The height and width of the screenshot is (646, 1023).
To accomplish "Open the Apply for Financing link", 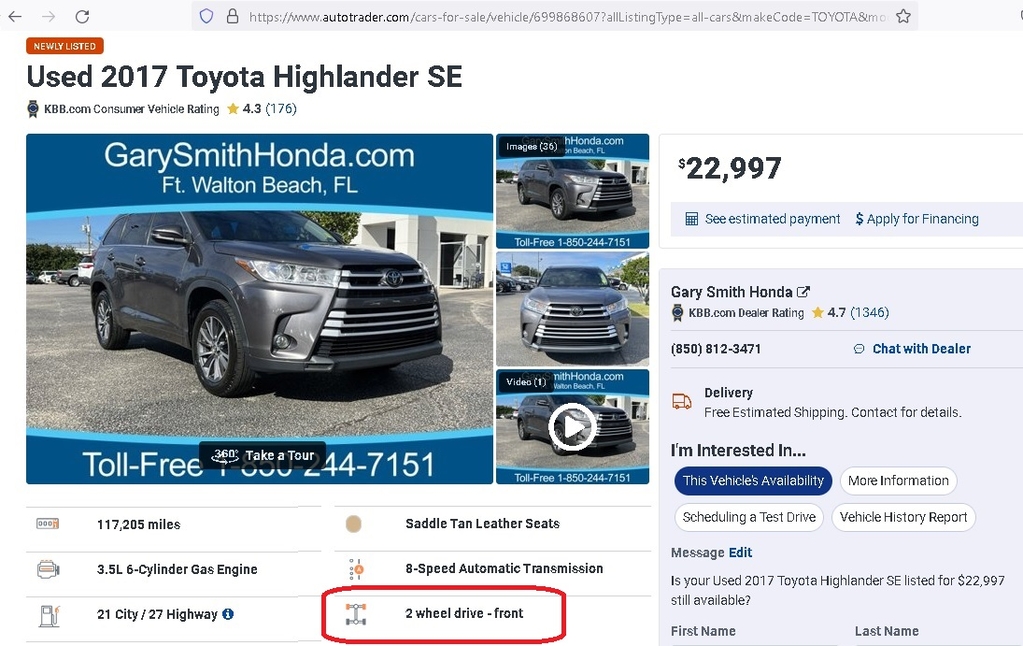I will [x=917, y=219].
